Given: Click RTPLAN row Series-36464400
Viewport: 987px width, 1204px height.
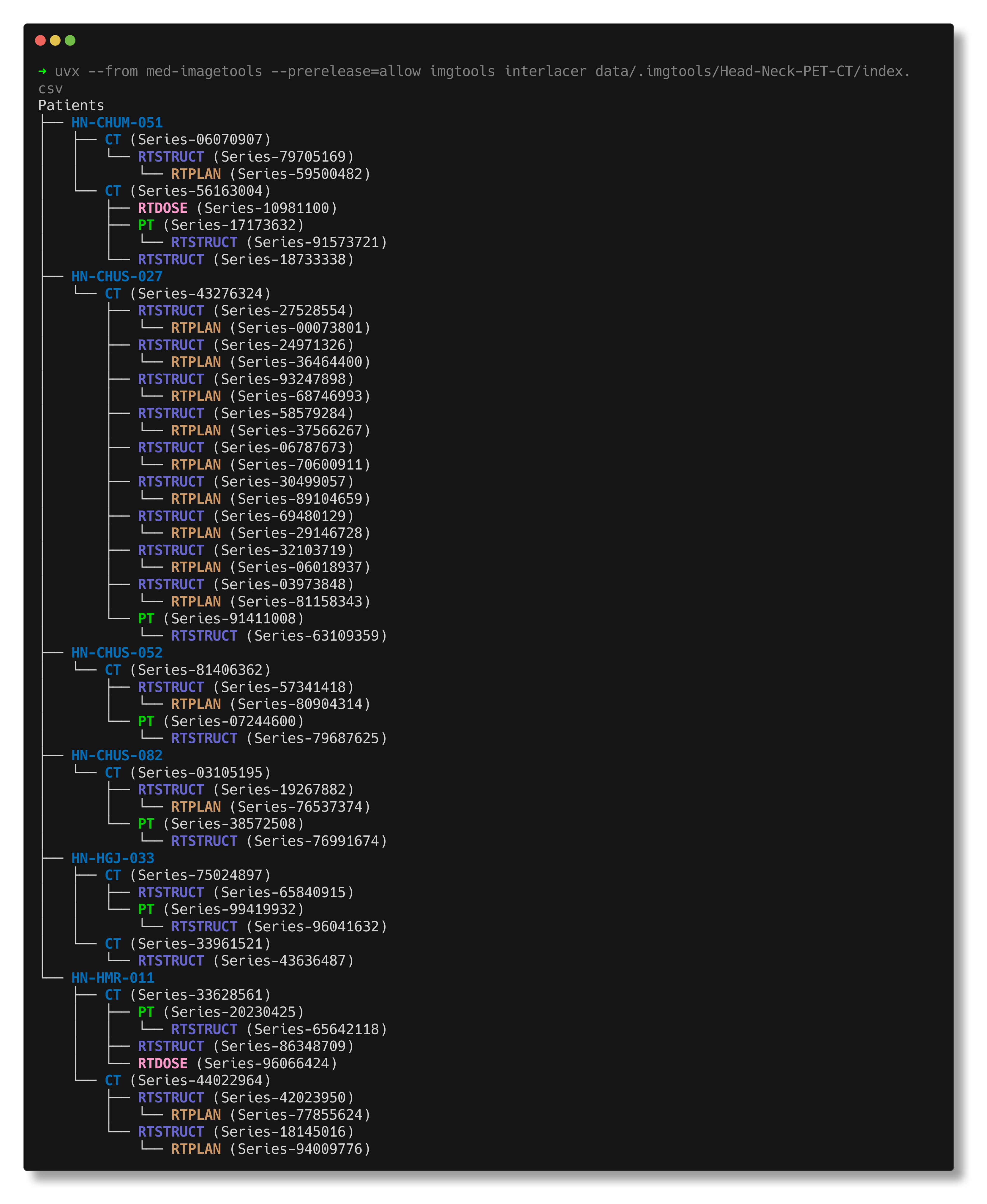Looking at the screenshot, I should tap(271, 362).
